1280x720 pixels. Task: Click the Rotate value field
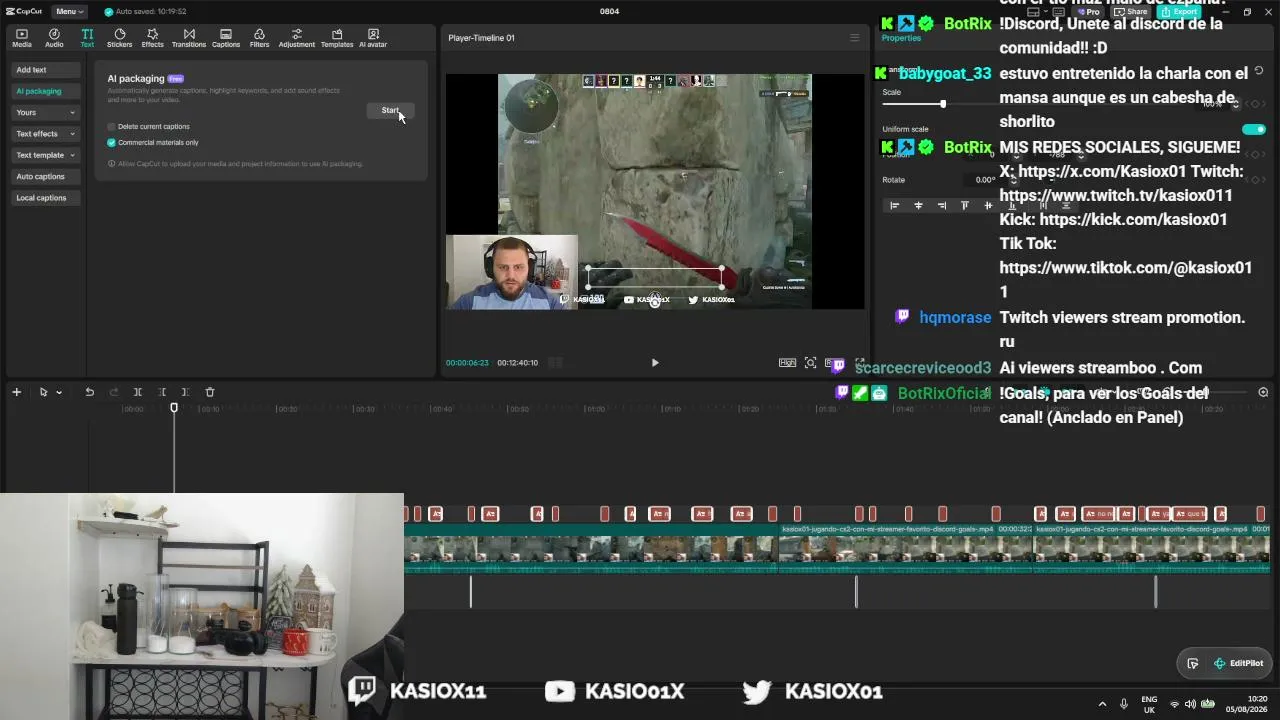click(986, 180)
